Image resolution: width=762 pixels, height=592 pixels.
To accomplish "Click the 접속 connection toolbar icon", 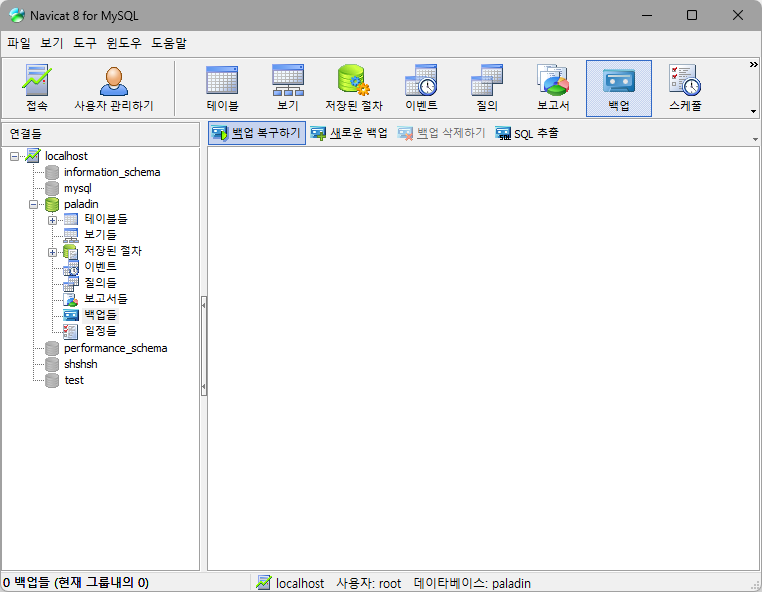I will pyautogui.click(x=37, y=88).
